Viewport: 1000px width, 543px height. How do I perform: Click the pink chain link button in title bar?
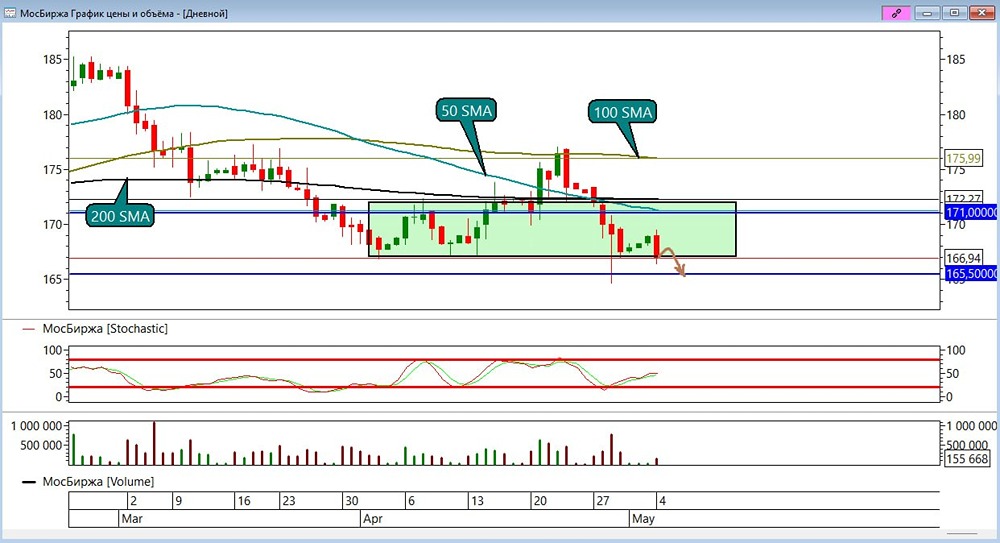[895, 13]
